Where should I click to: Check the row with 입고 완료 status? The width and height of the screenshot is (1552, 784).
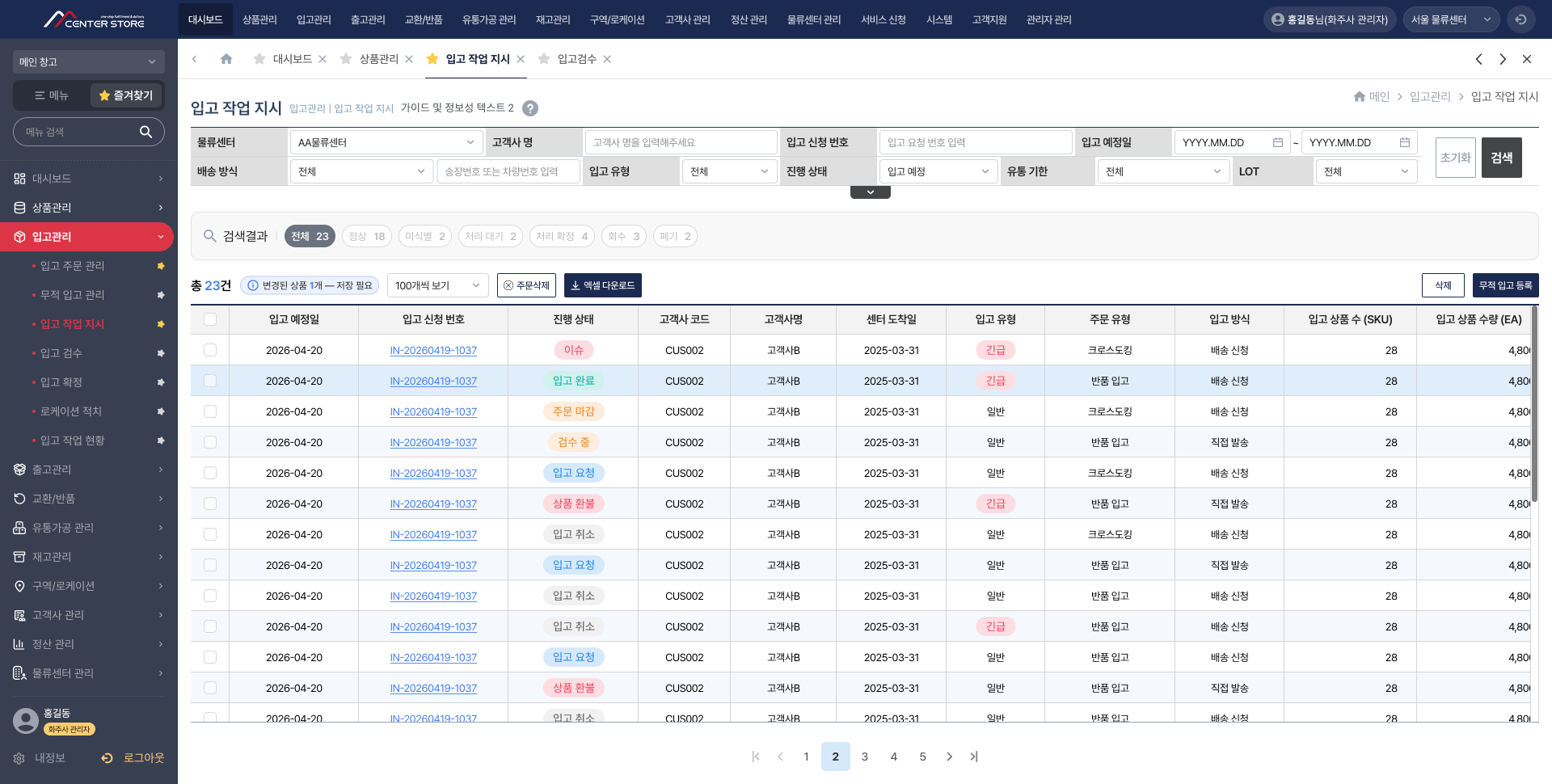[x=210, y=381]
